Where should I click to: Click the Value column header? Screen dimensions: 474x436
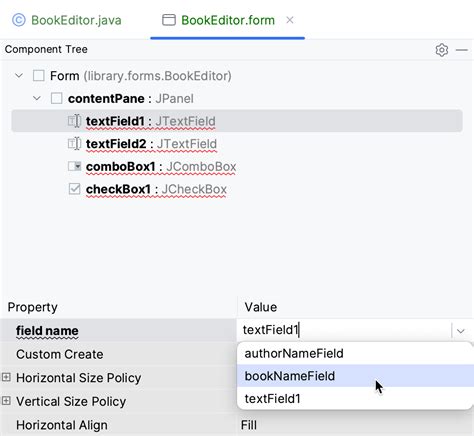[261, 307]
